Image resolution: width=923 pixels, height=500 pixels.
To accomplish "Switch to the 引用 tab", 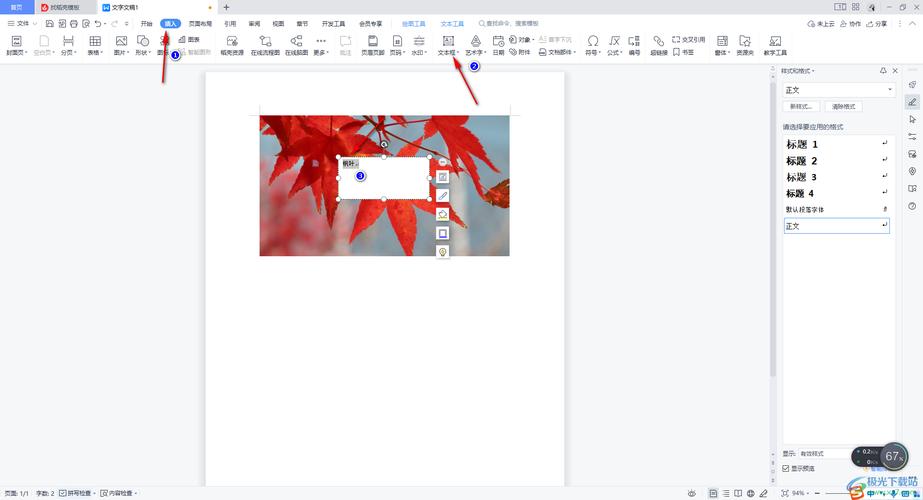I will 230,24.
